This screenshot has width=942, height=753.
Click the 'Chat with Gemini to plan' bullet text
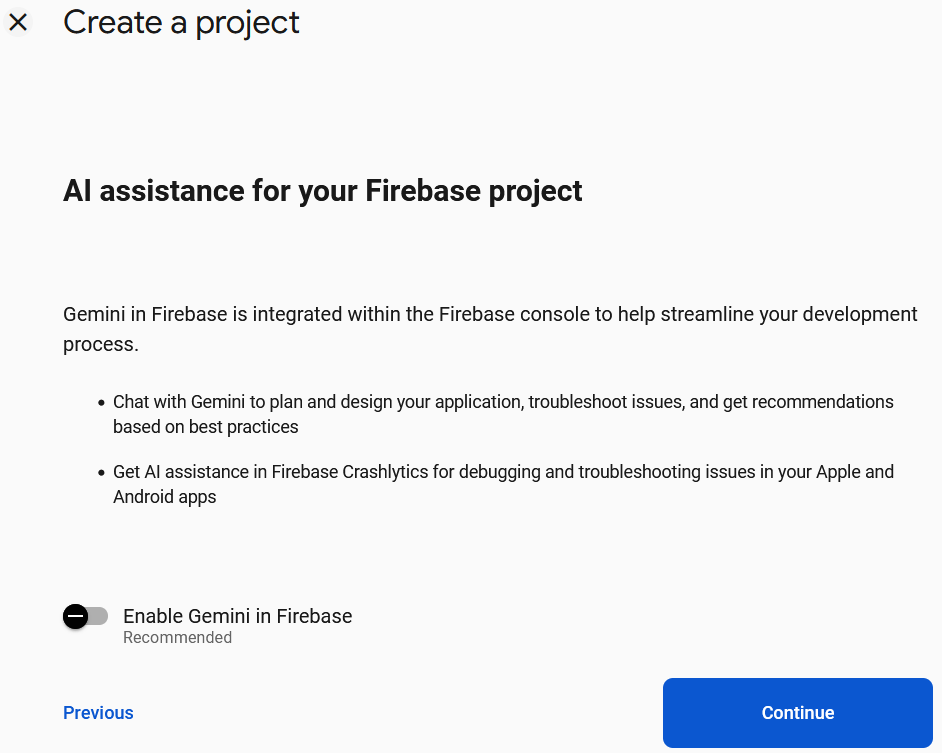coord(503,401)
